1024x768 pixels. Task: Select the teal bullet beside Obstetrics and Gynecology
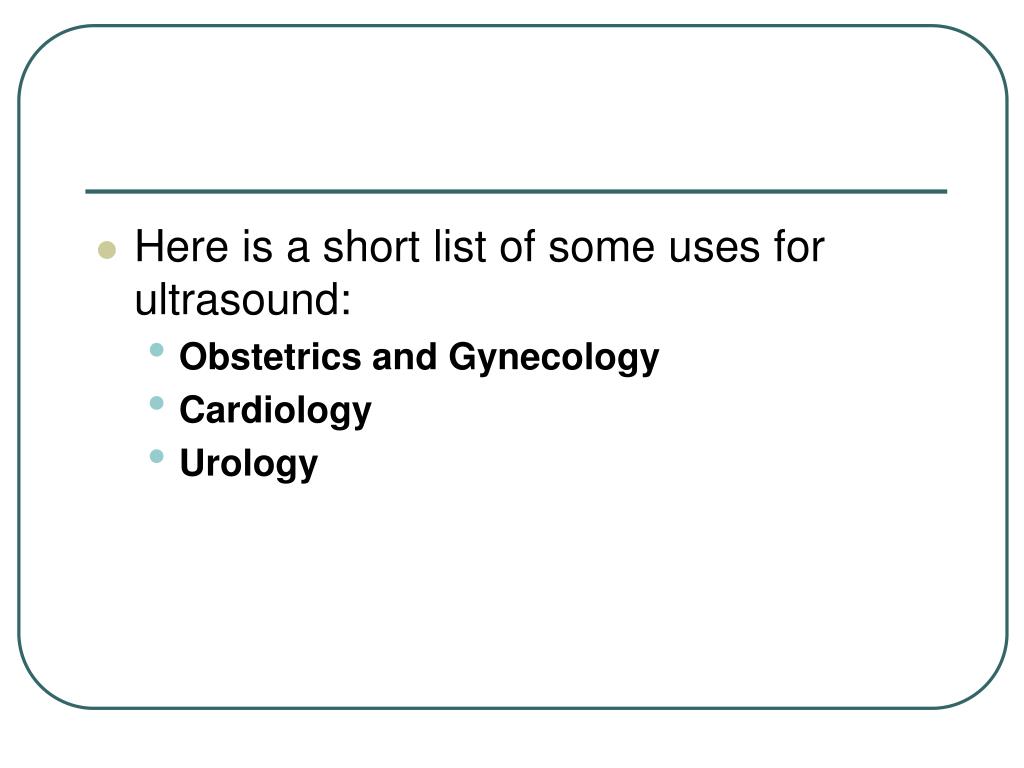[156, 350]
